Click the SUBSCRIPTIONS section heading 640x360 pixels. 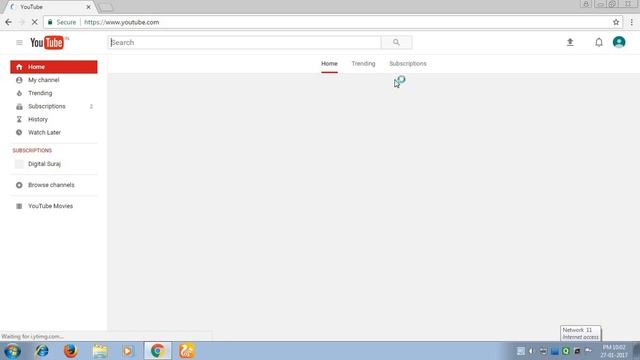[32, 151]
